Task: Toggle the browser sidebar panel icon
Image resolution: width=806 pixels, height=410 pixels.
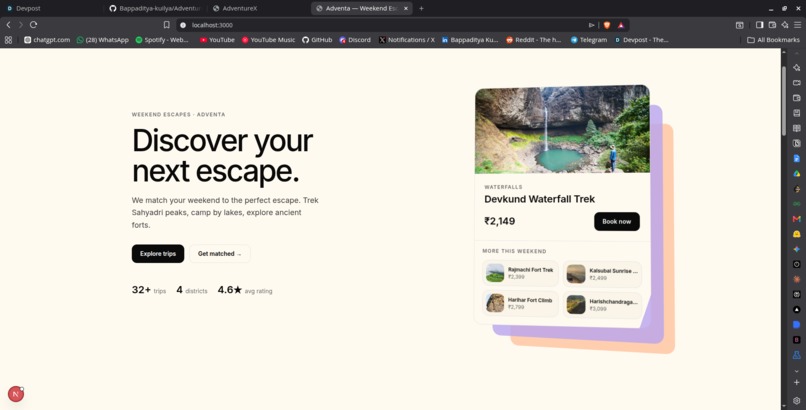Action: point(759,25)
